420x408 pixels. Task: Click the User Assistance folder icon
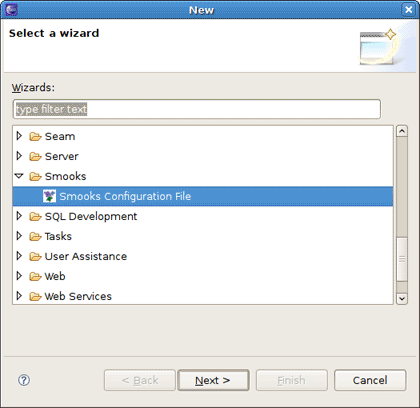(x=35, y=256)
